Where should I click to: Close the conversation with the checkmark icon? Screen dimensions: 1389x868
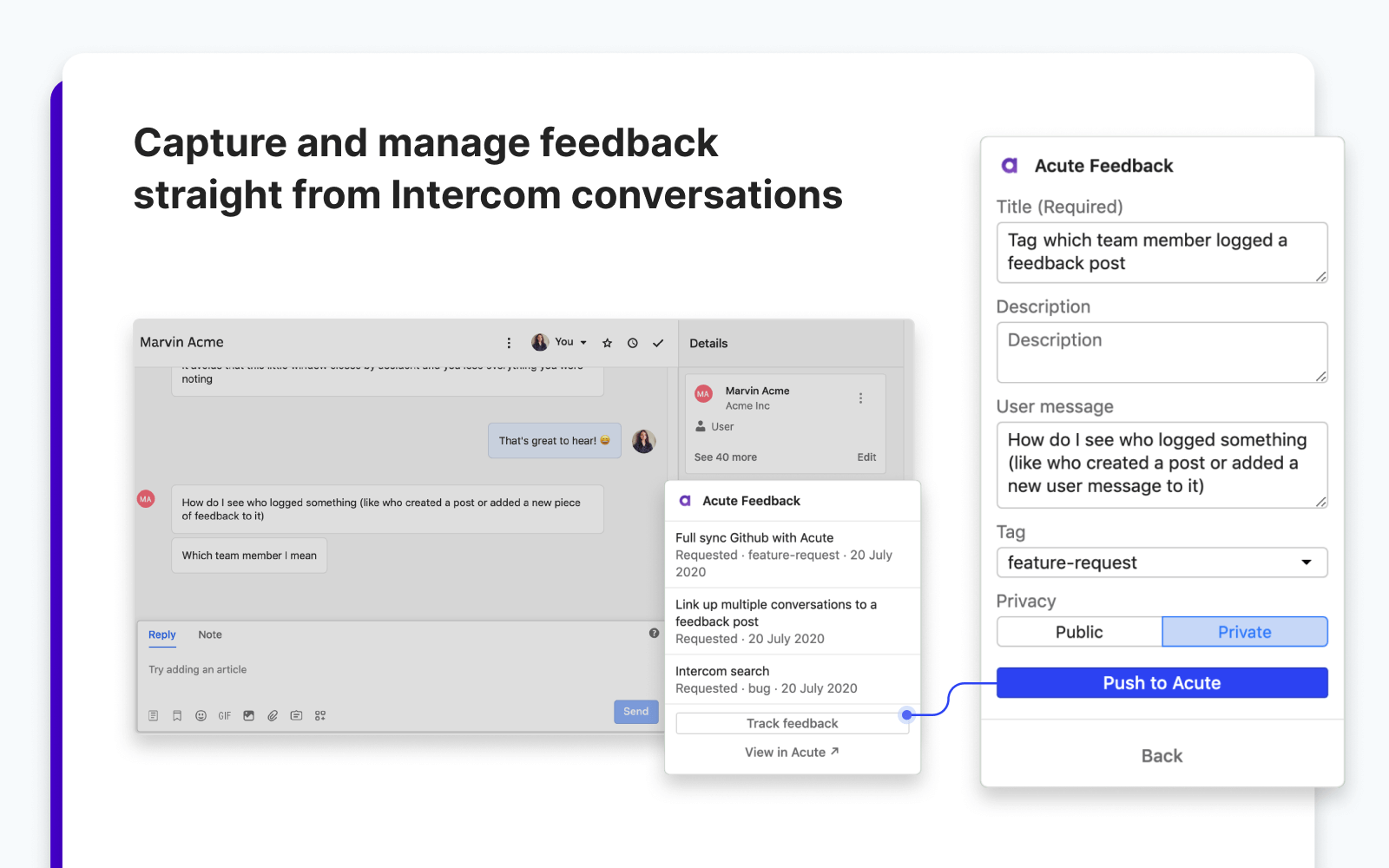point(658,343)
